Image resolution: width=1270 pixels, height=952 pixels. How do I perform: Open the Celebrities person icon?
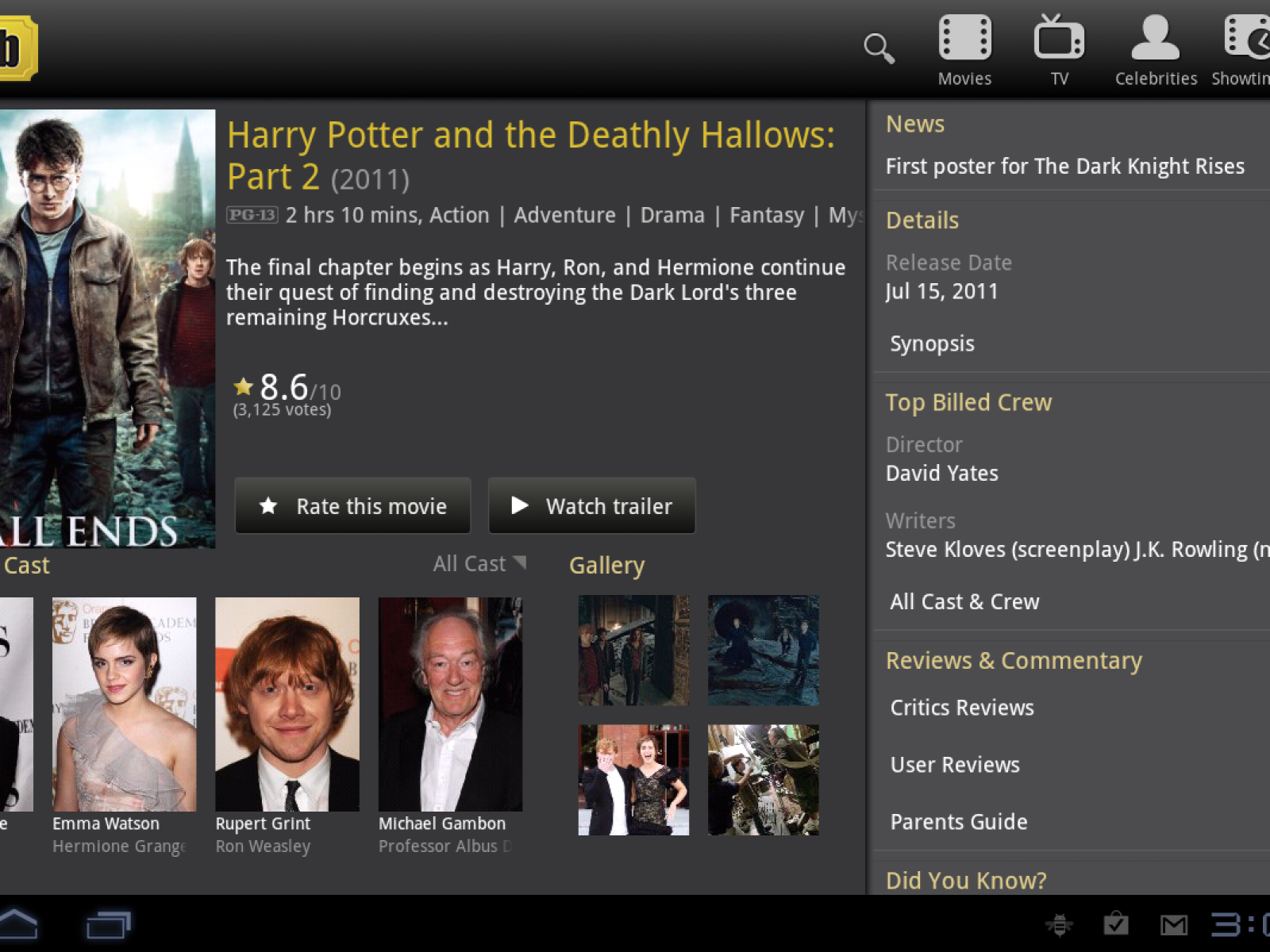tap(1155, 49)
